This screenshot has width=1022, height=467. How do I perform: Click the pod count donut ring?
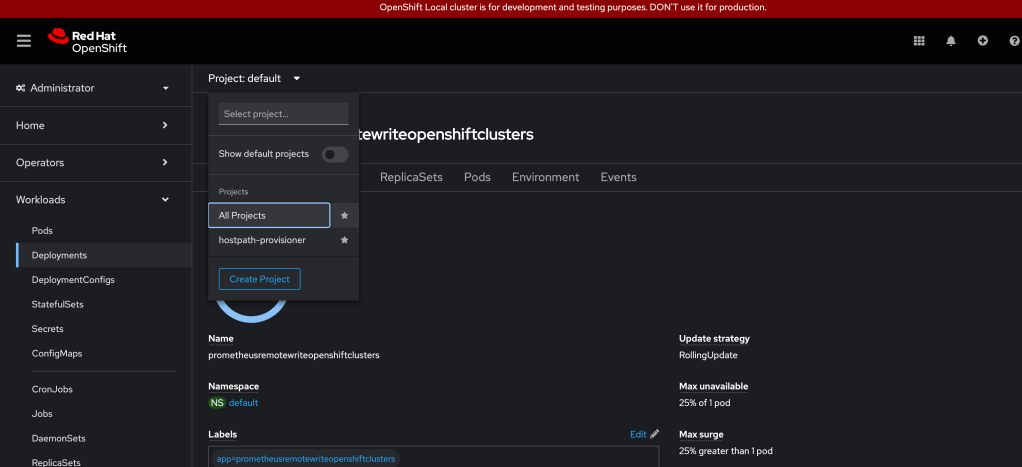tap(251, 312)
